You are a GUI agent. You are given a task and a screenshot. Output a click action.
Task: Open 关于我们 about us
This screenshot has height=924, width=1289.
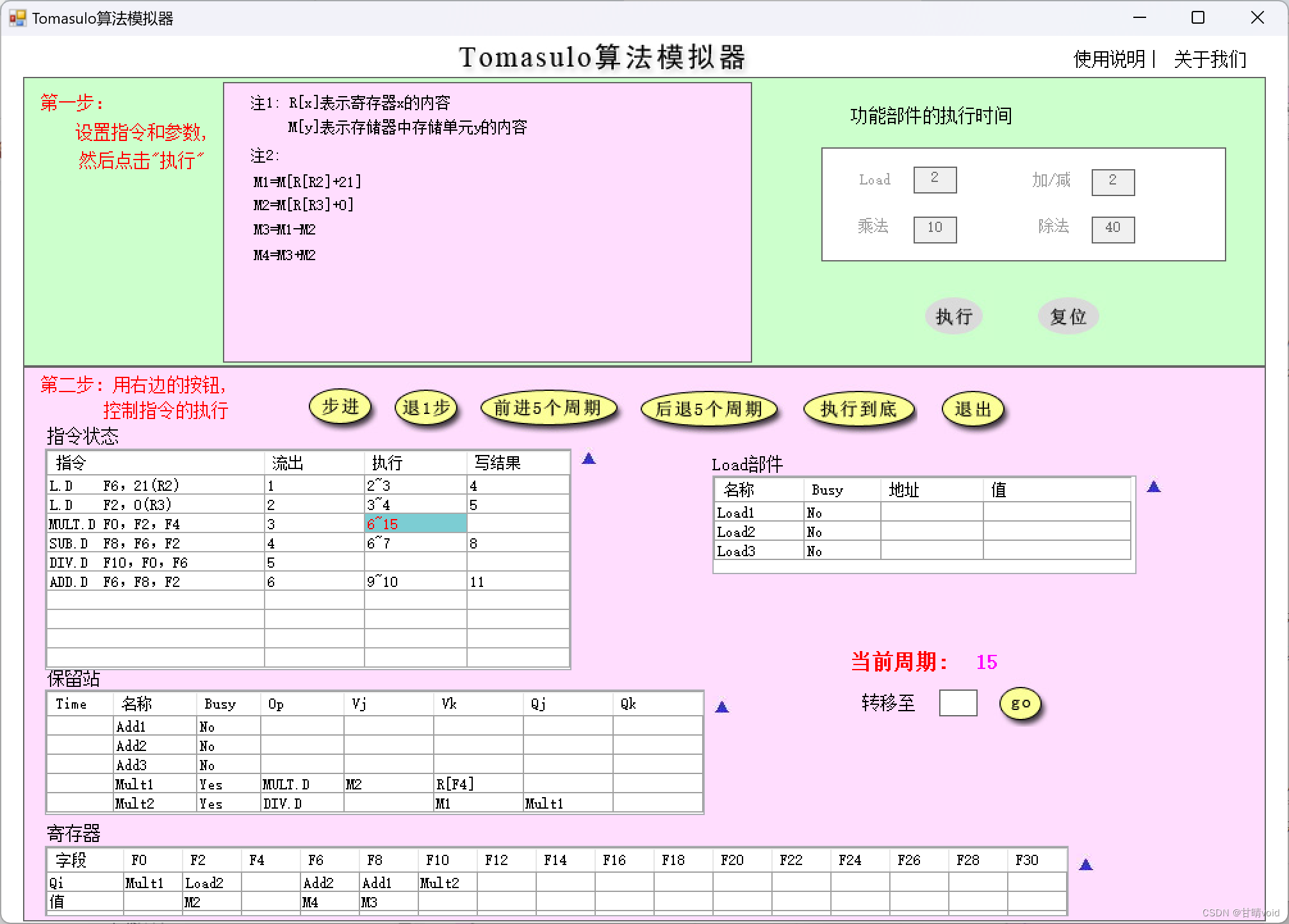pyautogui.click(x=1210, y=59)
